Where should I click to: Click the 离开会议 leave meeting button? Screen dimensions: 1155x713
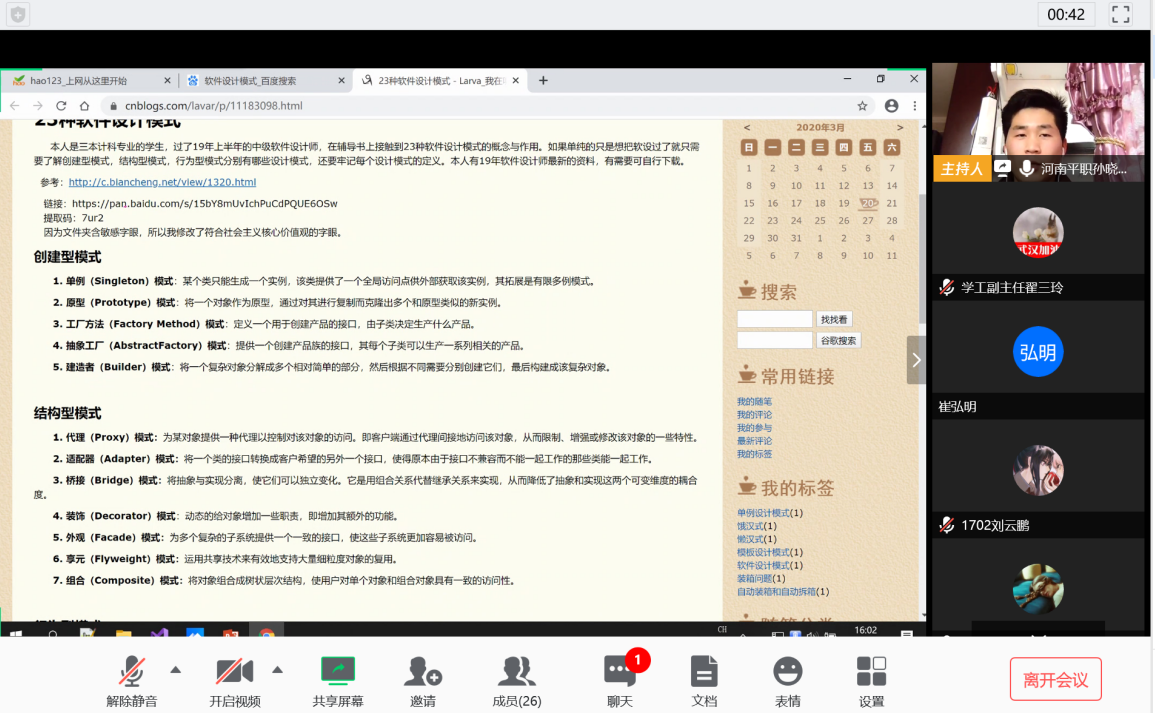(1056, 679)
